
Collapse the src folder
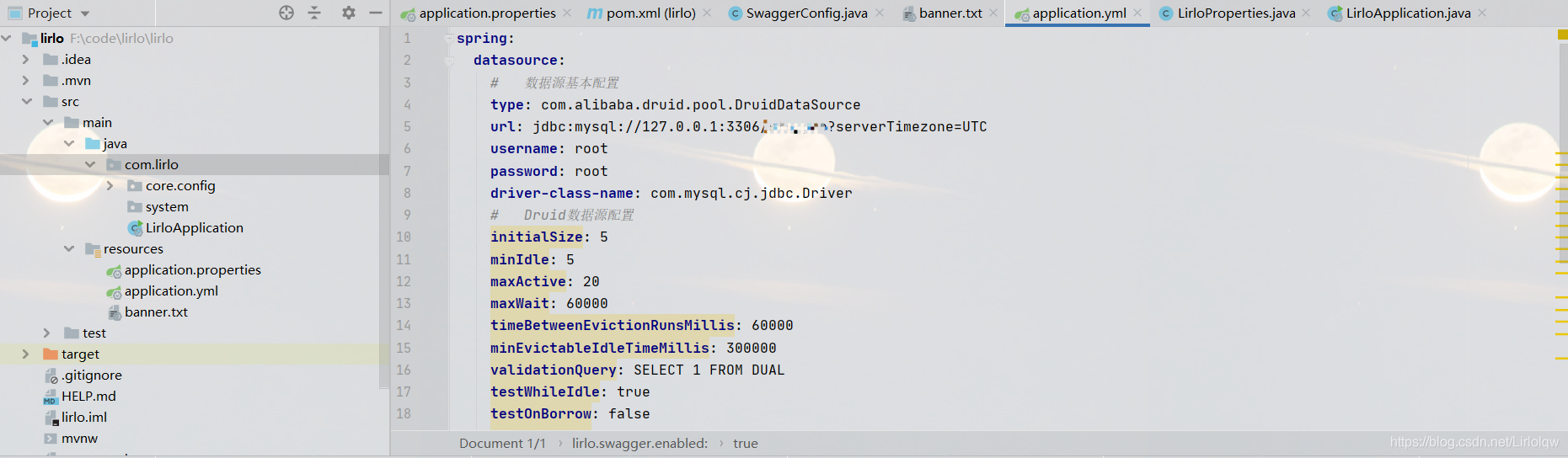tap(26, 101)
